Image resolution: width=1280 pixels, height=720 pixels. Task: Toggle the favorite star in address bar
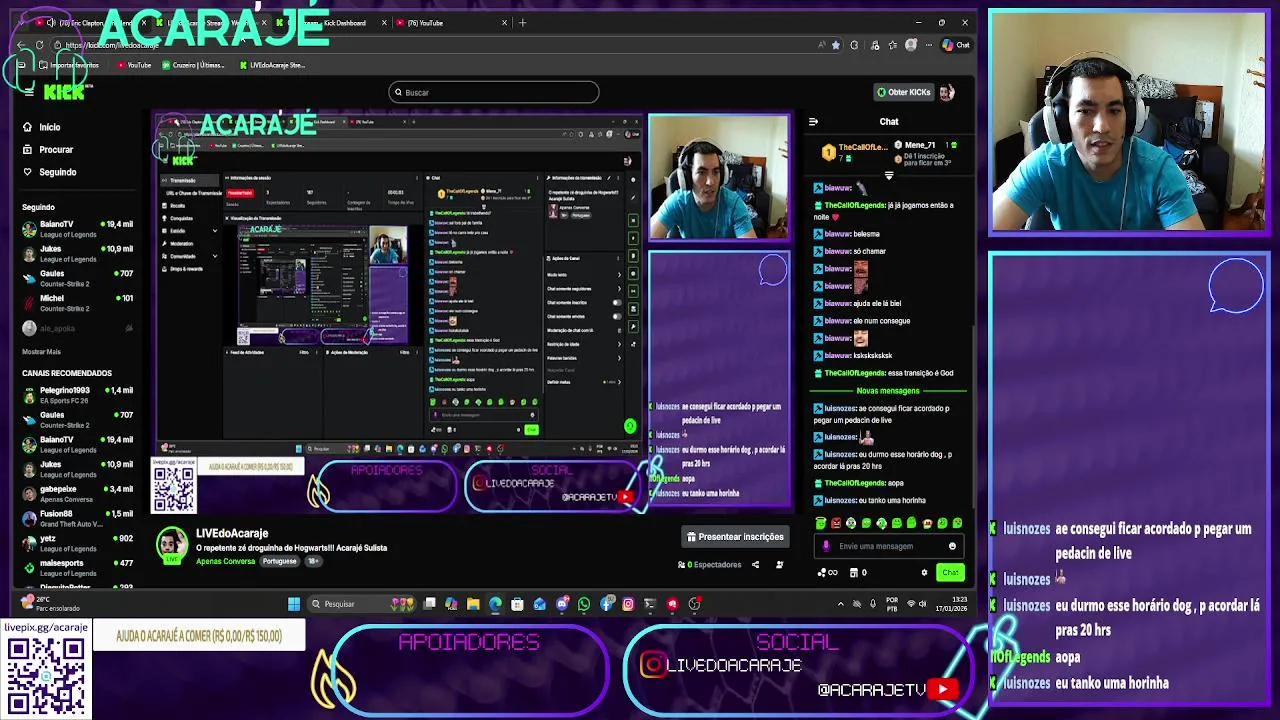[x=836, y=45]
